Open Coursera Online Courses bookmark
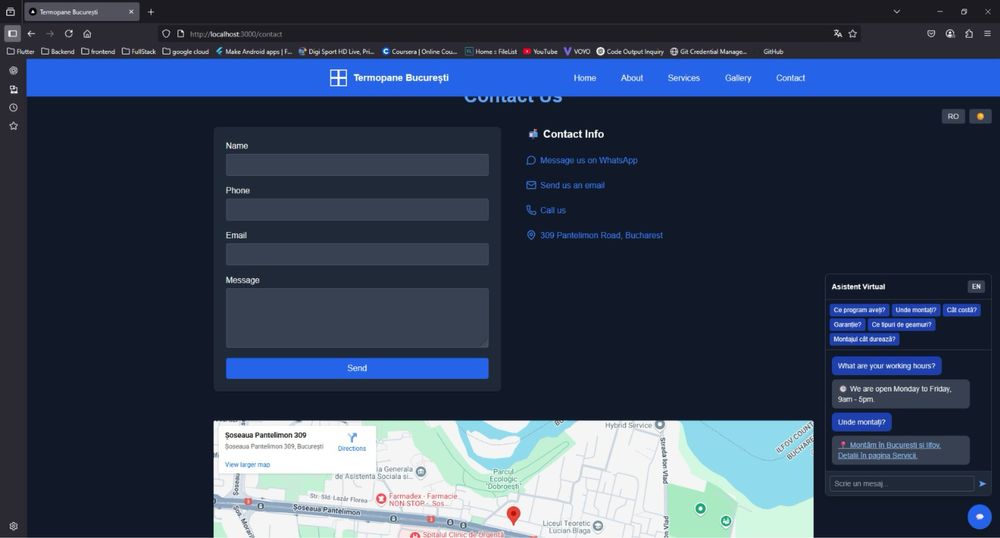The width and height of the screenshot is (1000, 538). (x=420, y=52)
